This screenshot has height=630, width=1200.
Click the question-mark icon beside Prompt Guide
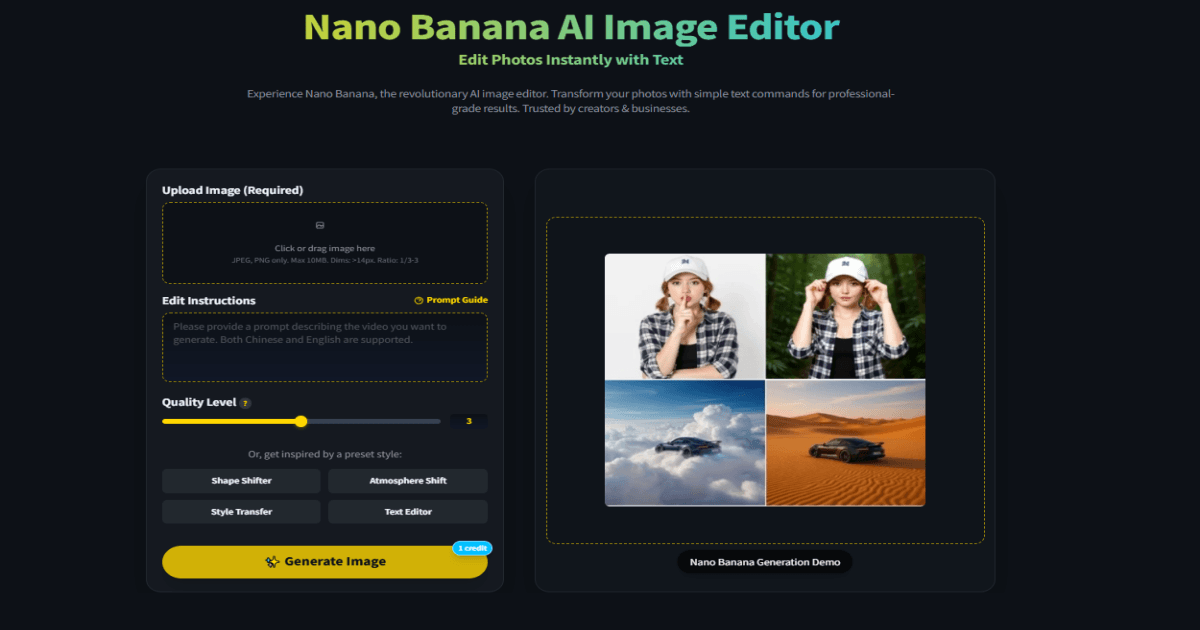[x=418, y=300]
